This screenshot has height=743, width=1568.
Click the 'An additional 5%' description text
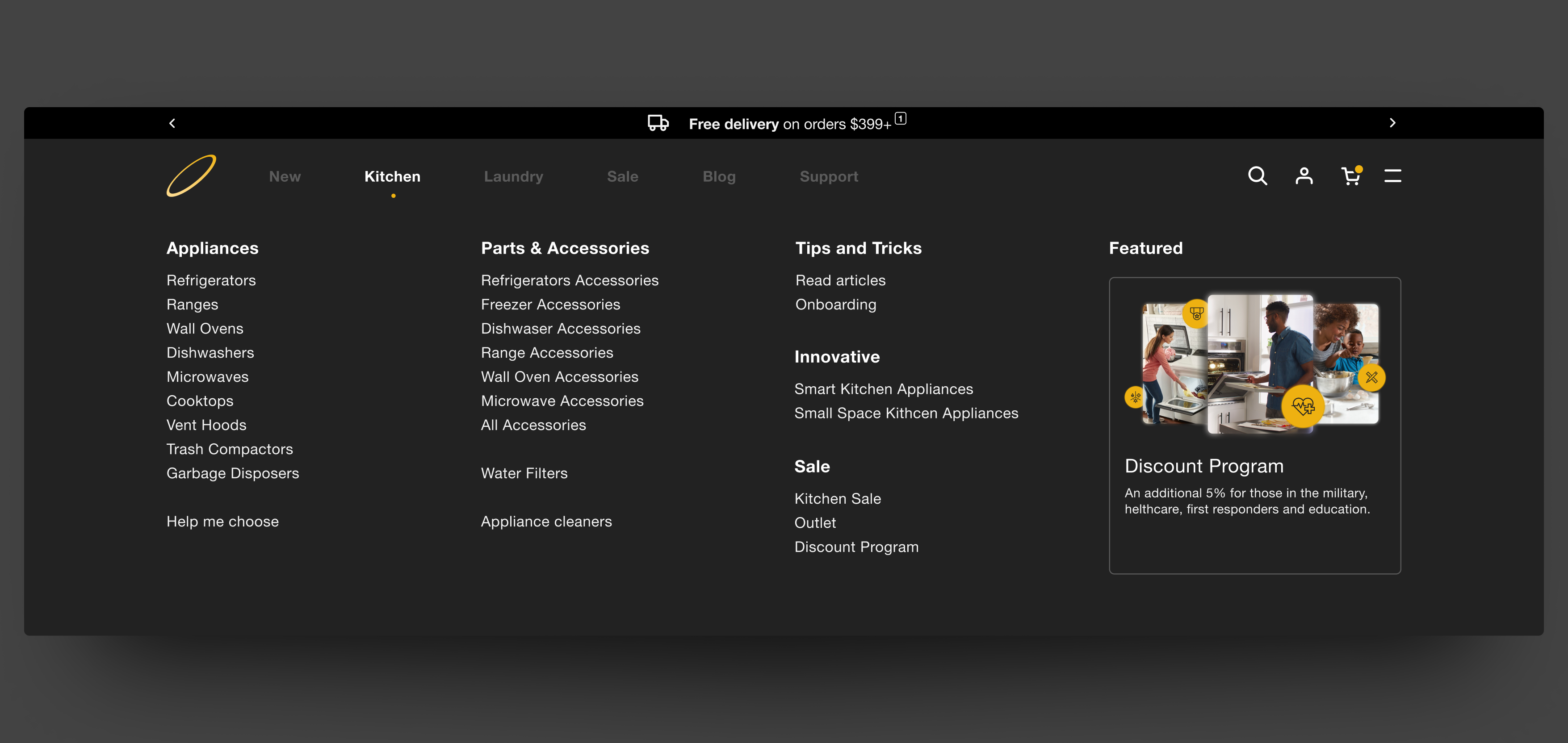pos(1247,501)
